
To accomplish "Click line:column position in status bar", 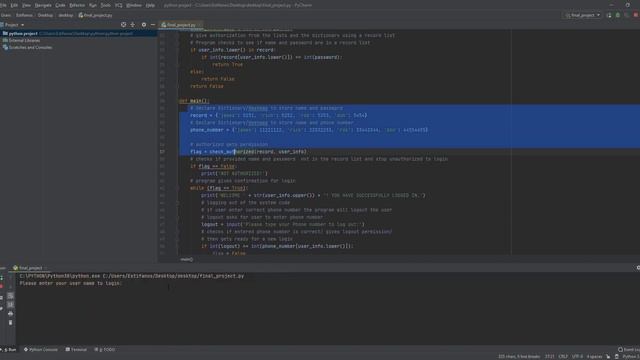I will pos(549,357).
